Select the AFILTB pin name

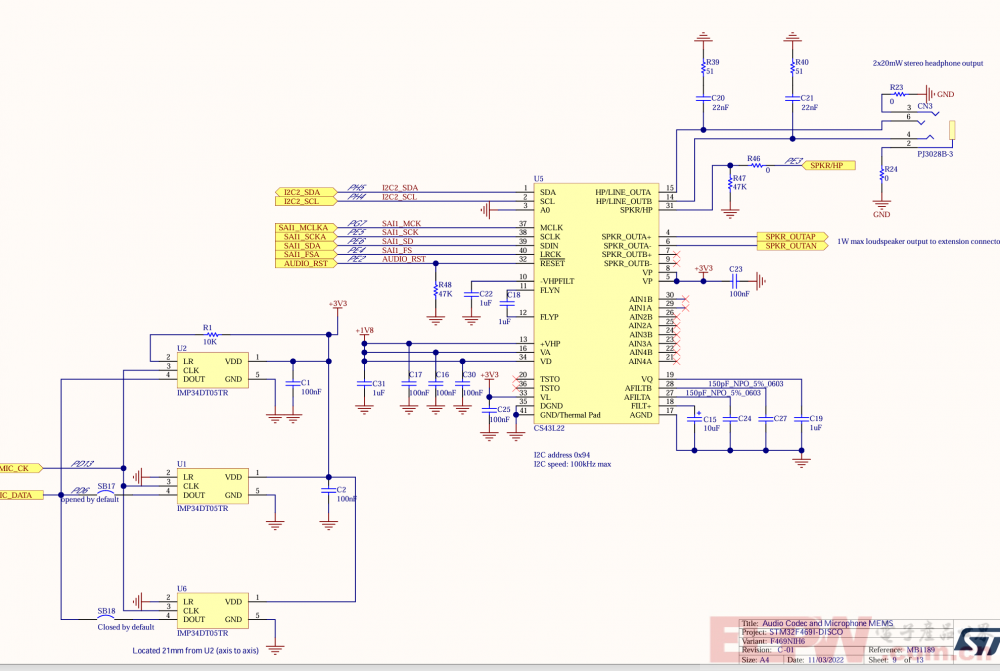(638, 388)
